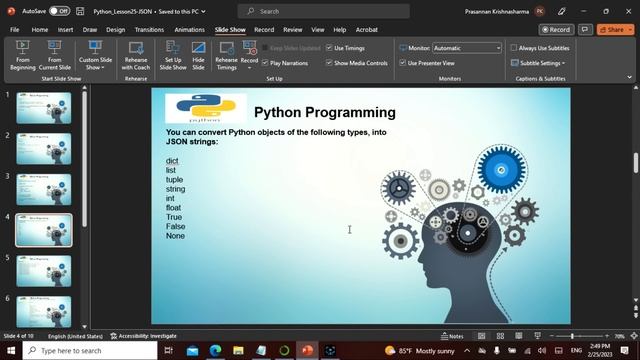Switch to Insert tab
Viewport: 640px width, 360px height.
click(x=65, y=30)
